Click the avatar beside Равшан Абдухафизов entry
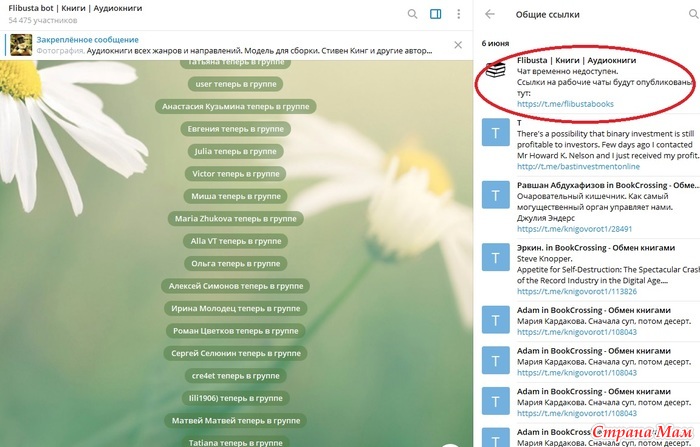The height and width of the screenshot is (447, 700). point(496,195)
